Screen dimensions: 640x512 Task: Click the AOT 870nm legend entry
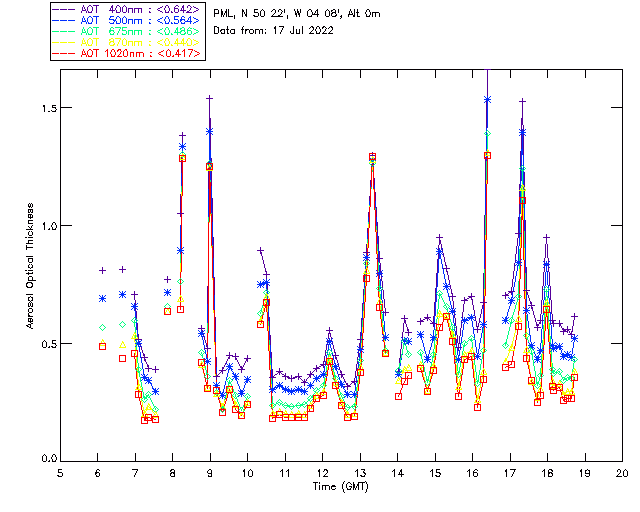tap(126, 42)
